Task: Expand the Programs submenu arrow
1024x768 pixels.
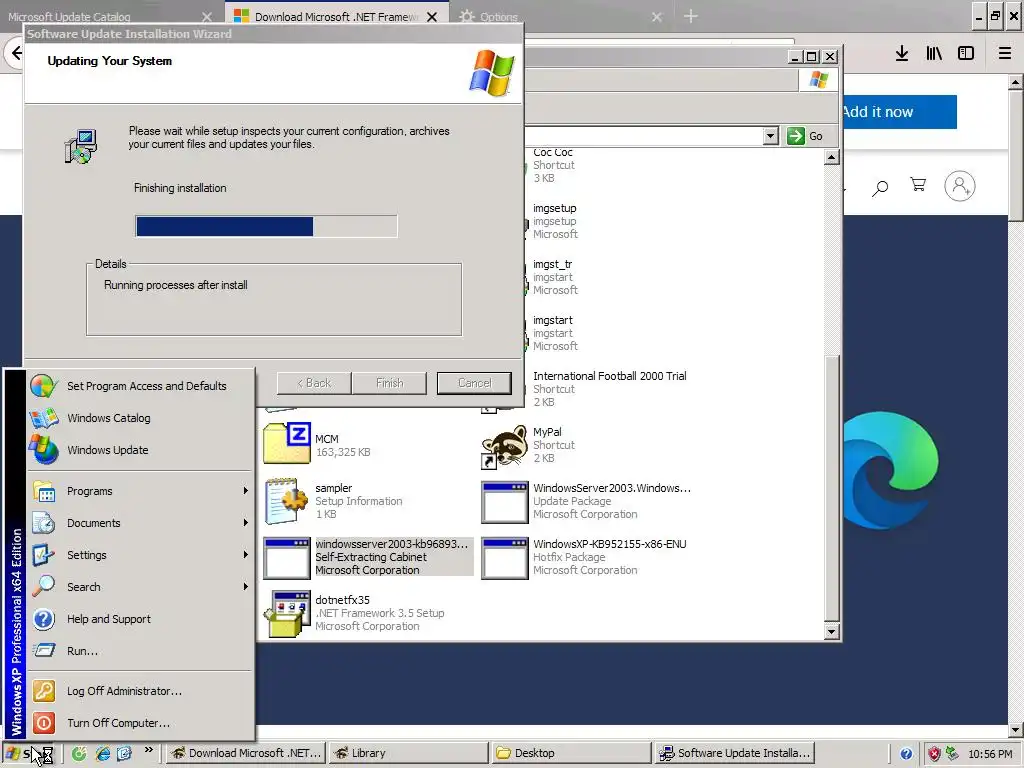Action: click(246, 490)
